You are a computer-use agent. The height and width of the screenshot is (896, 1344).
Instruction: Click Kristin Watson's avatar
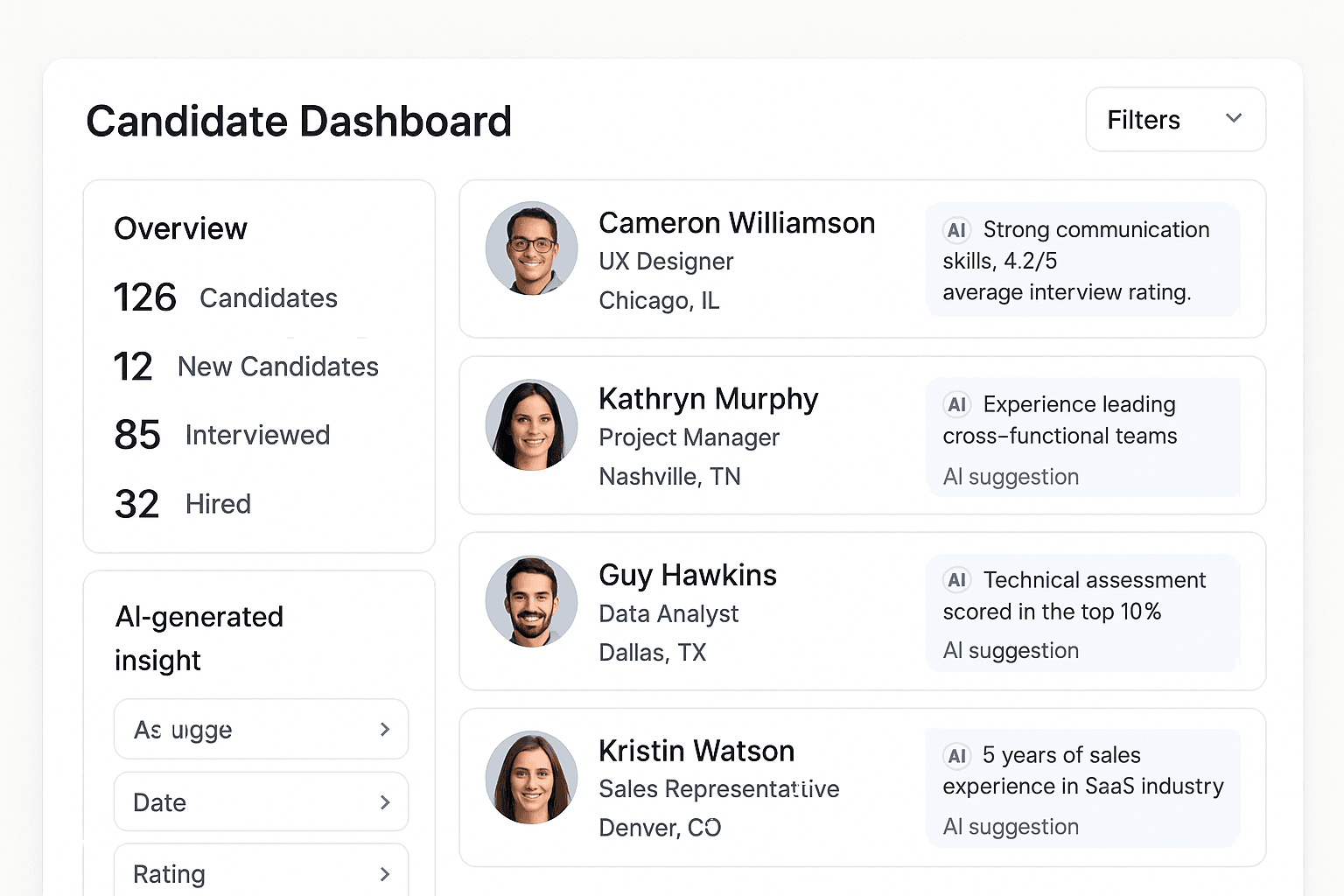coord(531,777)
